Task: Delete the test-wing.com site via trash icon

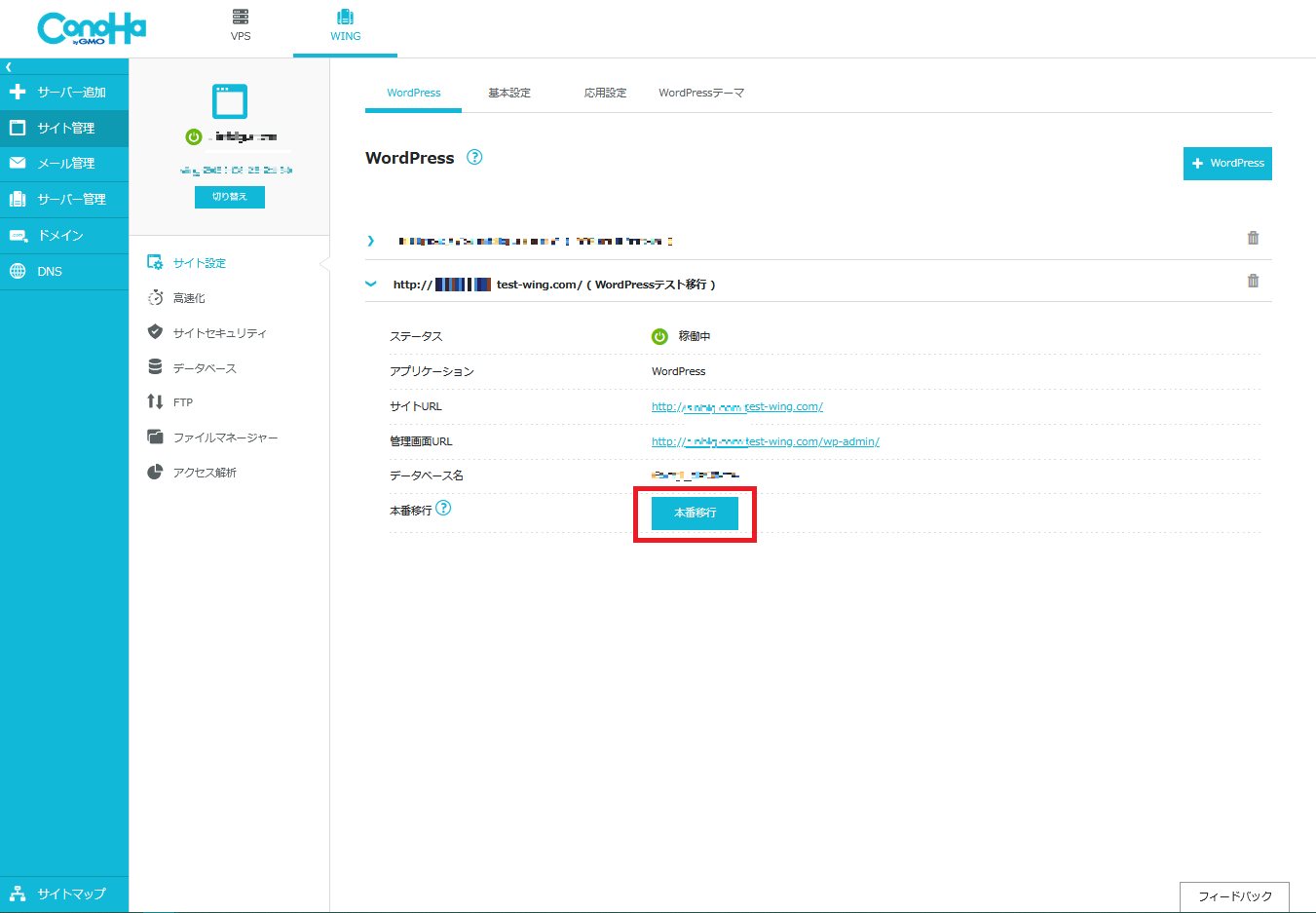Action: [x=1253, y=281]
